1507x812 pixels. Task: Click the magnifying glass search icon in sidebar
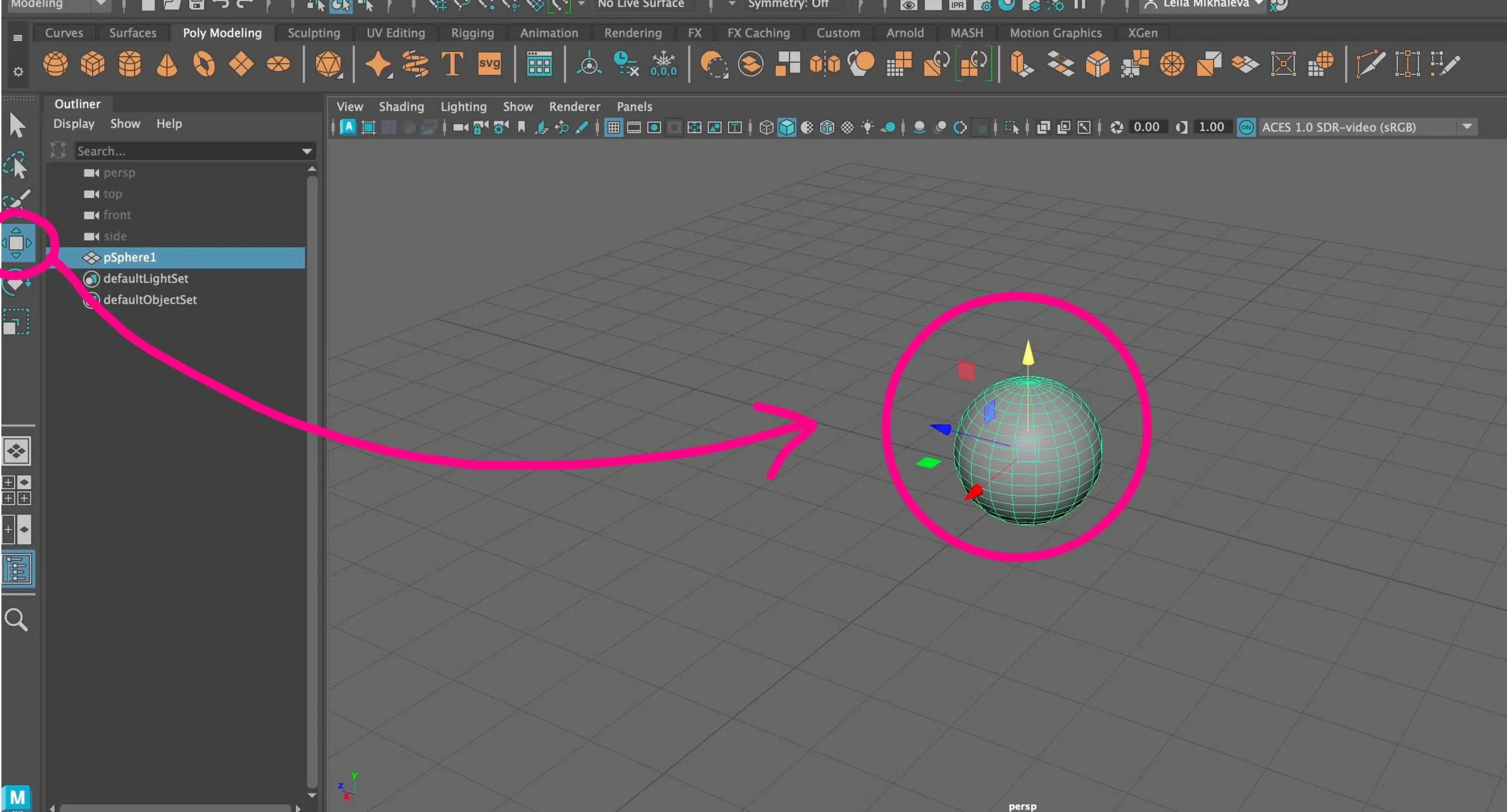click(17, 620)
